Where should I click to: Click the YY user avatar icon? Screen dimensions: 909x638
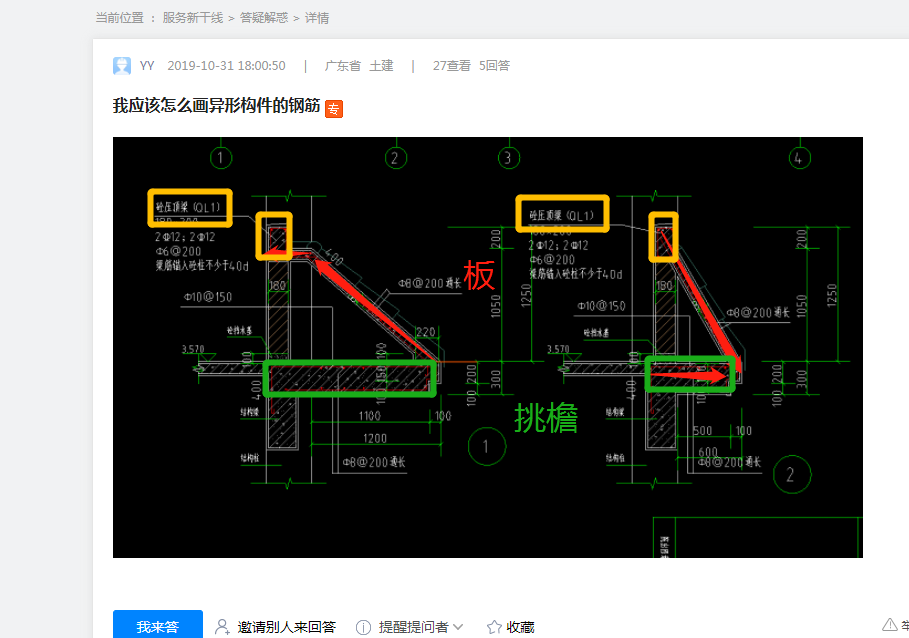[122, 65]
